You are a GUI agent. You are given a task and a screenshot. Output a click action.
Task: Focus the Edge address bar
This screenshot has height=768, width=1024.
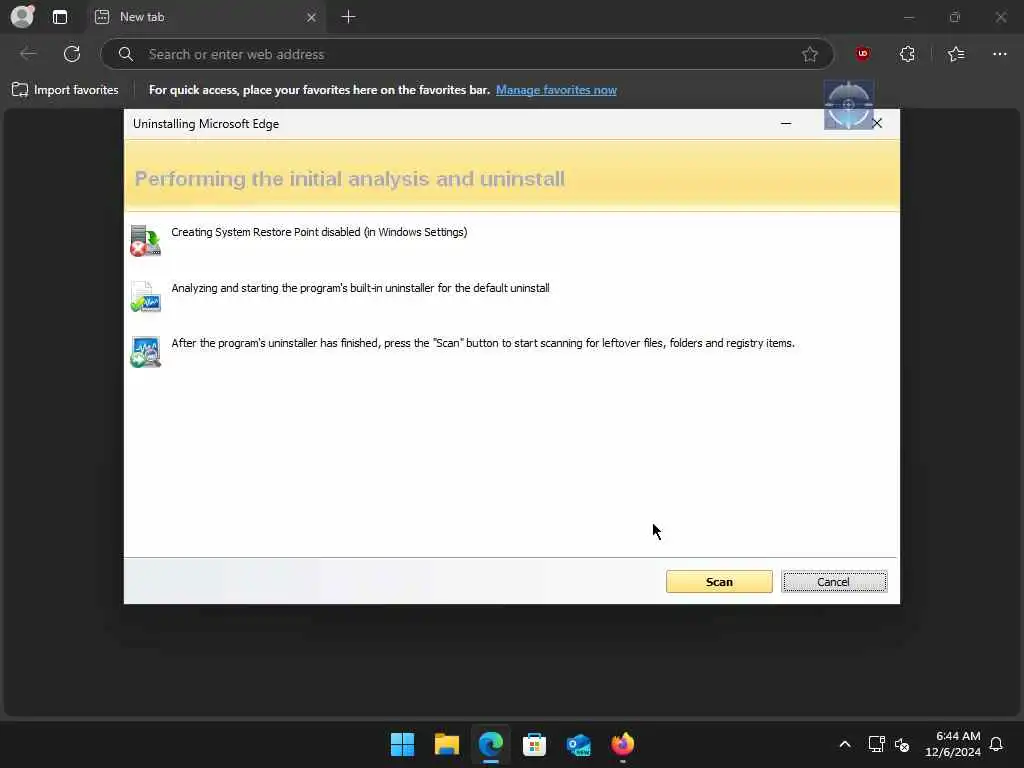click(x=467, y=54)
